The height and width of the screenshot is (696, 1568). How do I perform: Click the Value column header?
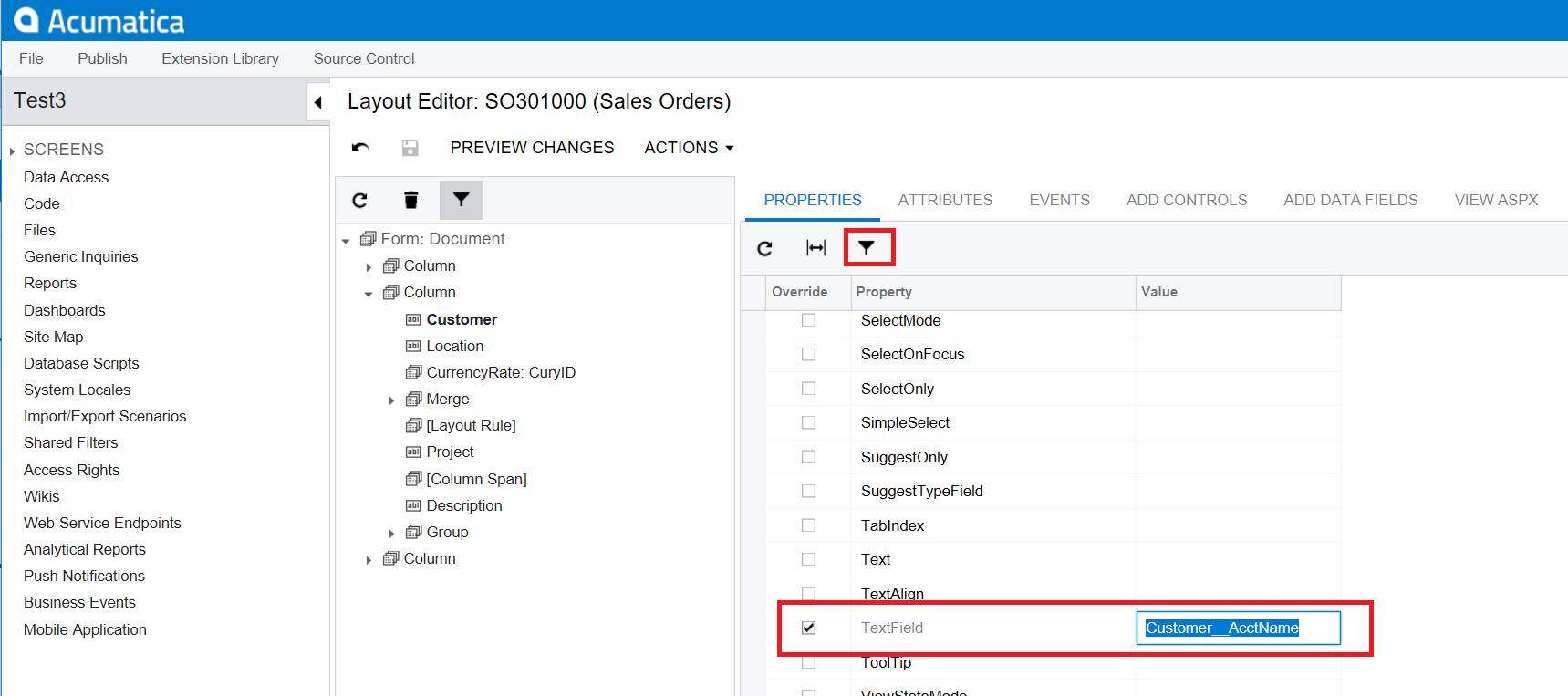tap(1238, 292)
